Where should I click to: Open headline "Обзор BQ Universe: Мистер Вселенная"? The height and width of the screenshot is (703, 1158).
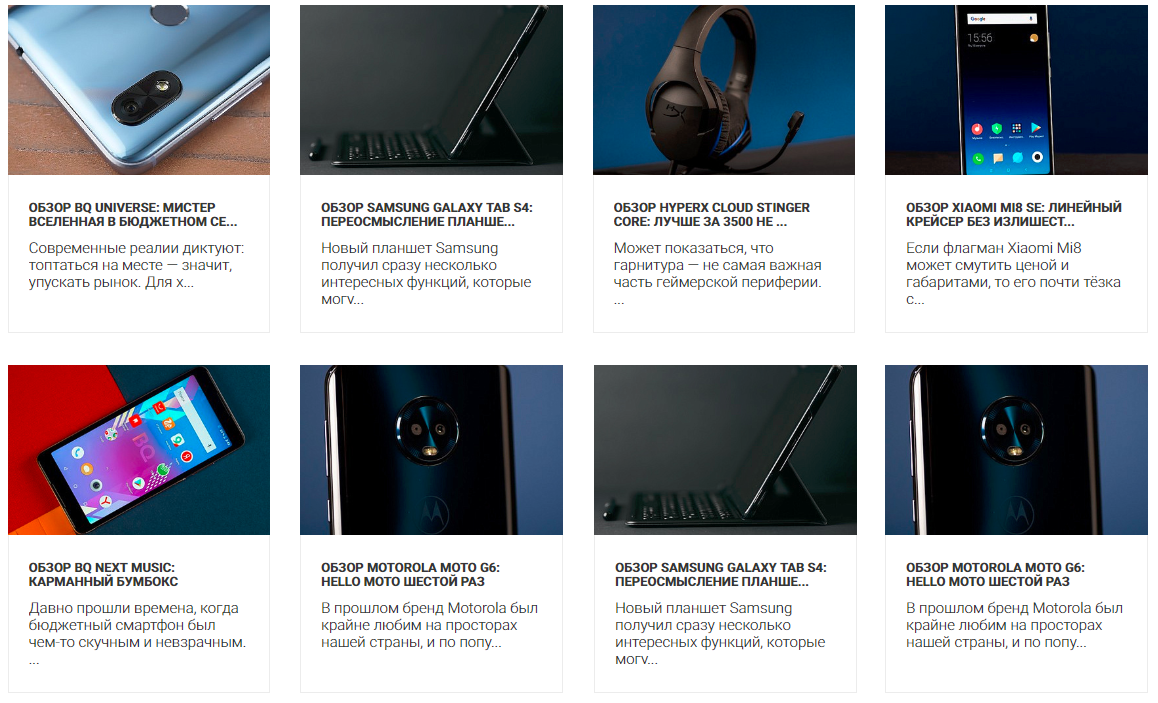point(133,214)
